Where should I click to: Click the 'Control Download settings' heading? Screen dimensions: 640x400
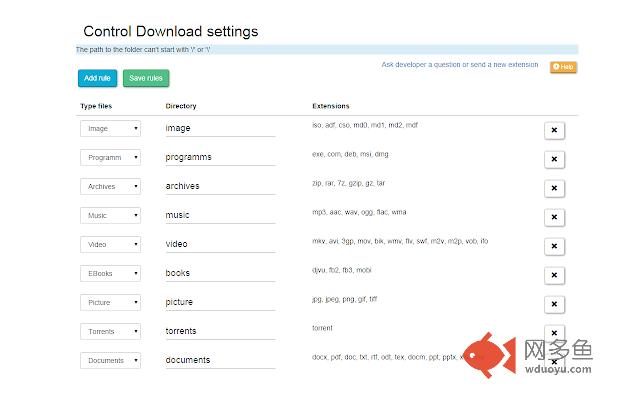[171, 31]
